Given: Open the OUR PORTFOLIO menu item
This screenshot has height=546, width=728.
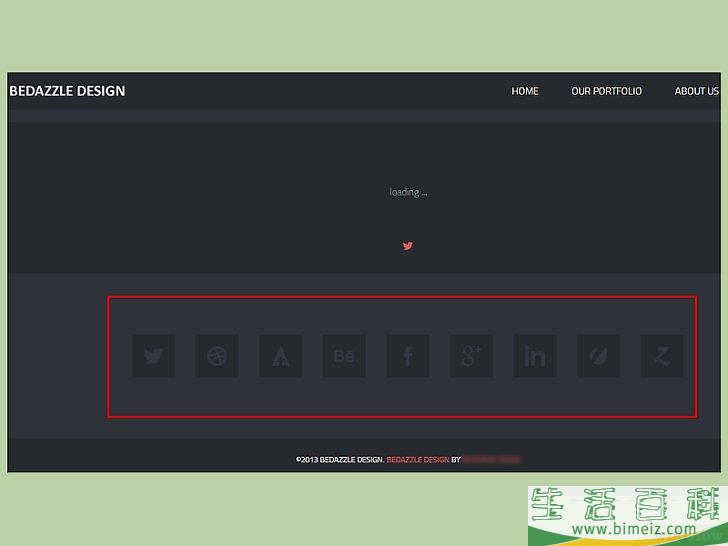Looking at the screenshot, I should pyautogui.click(x=606, y=91).
